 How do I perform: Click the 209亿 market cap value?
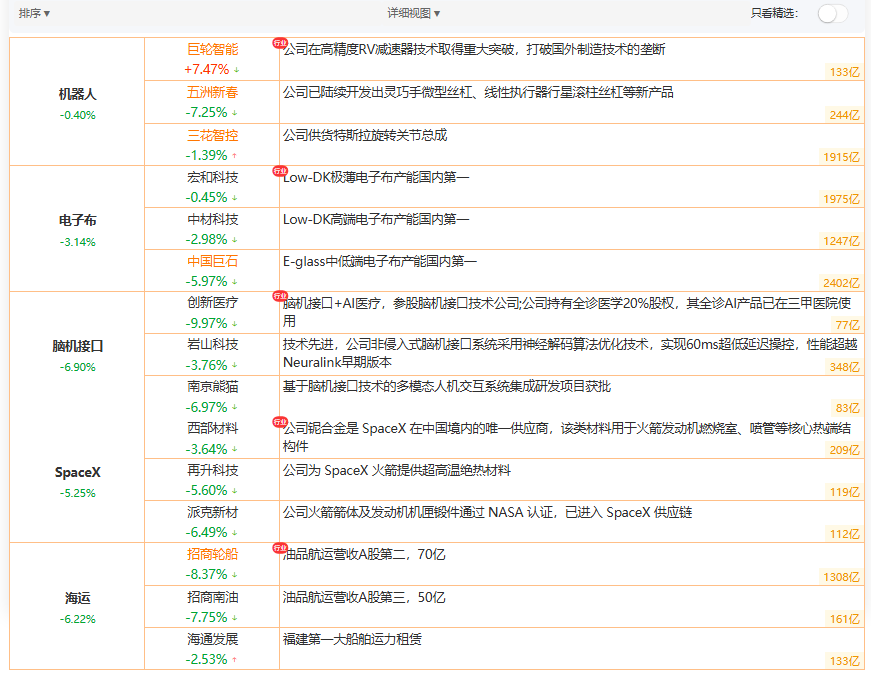click(844, 450)
